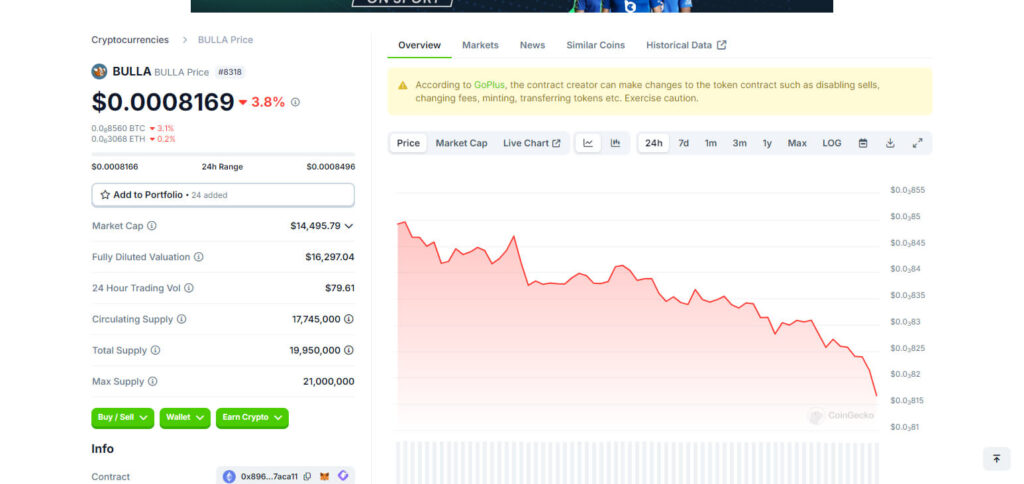
Task: Click info icon beside 17,745,000 value
Action: [x=349, y=319]
